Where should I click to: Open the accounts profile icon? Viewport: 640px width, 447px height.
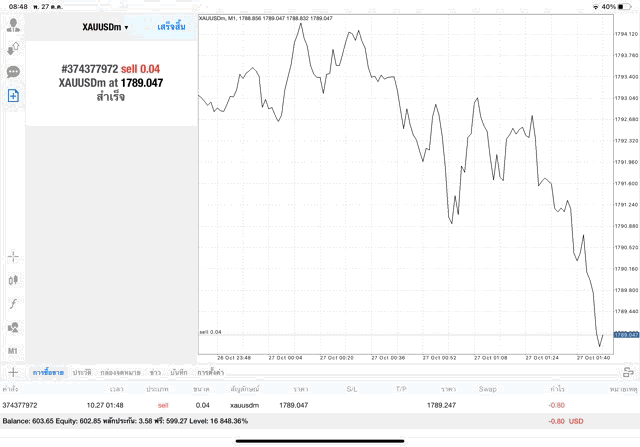coord(13,24)
